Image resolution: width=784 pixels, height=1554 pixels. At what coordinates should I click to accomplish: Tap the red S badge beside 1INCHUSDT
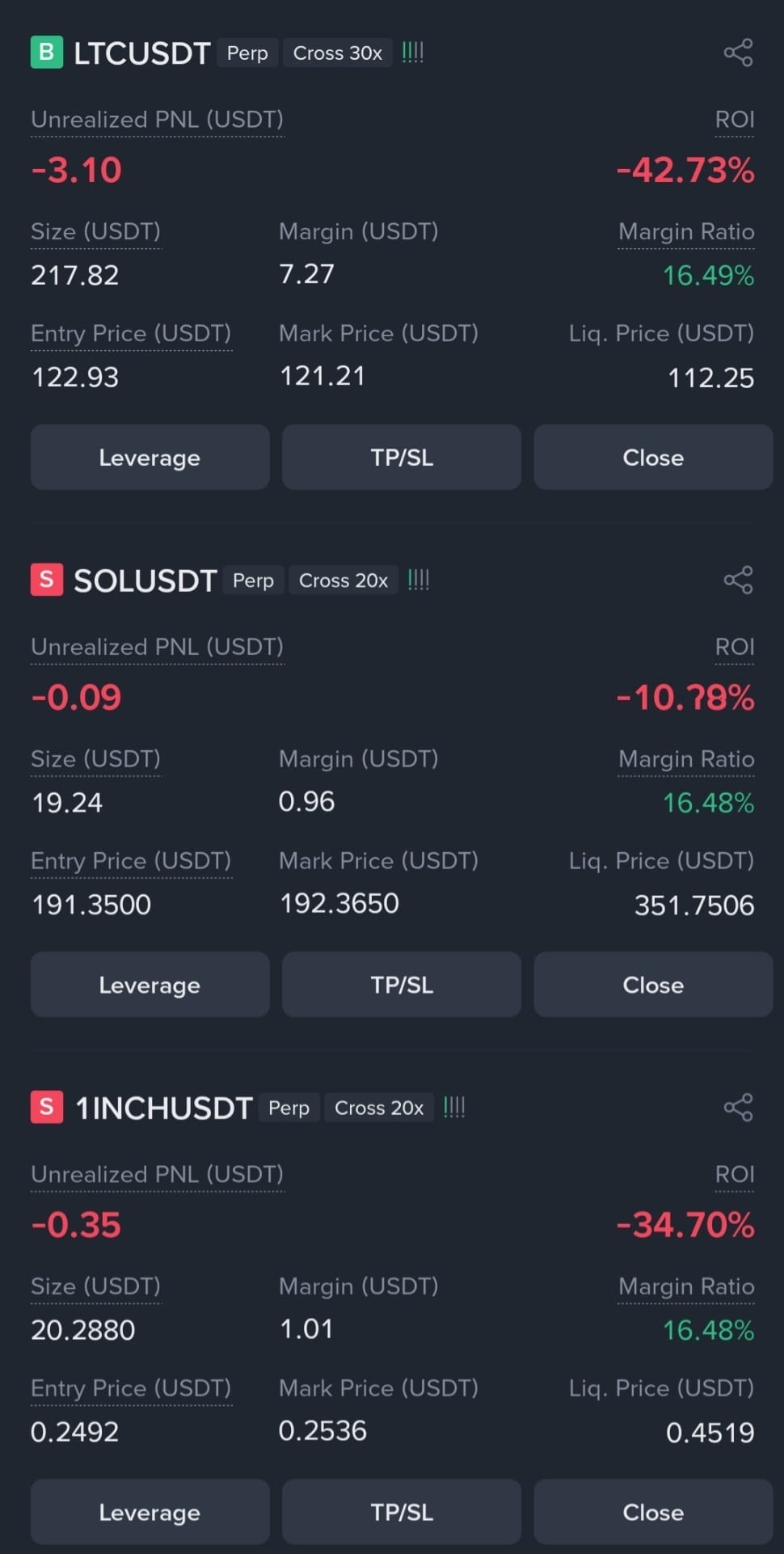tap(47, 1107)
